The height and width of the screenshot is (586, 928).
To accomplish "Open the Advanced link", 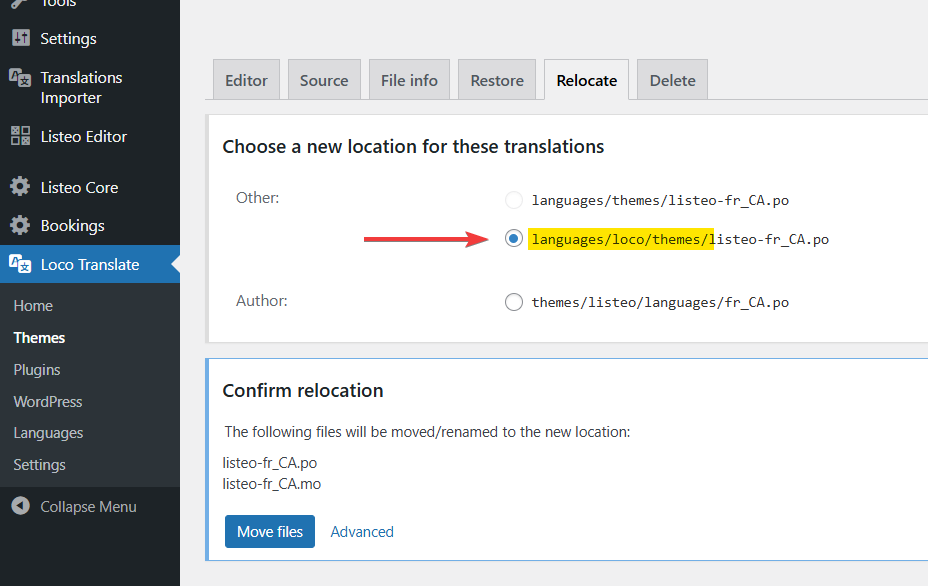I will 362,532.
